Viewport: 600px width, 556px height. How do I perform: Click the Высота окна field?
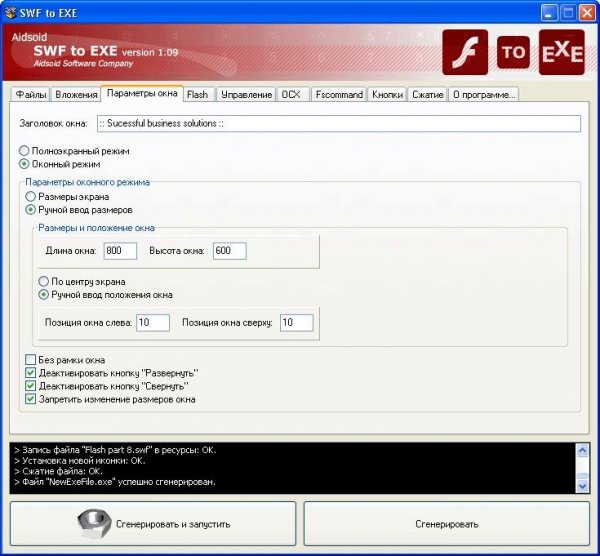(230, 251)
